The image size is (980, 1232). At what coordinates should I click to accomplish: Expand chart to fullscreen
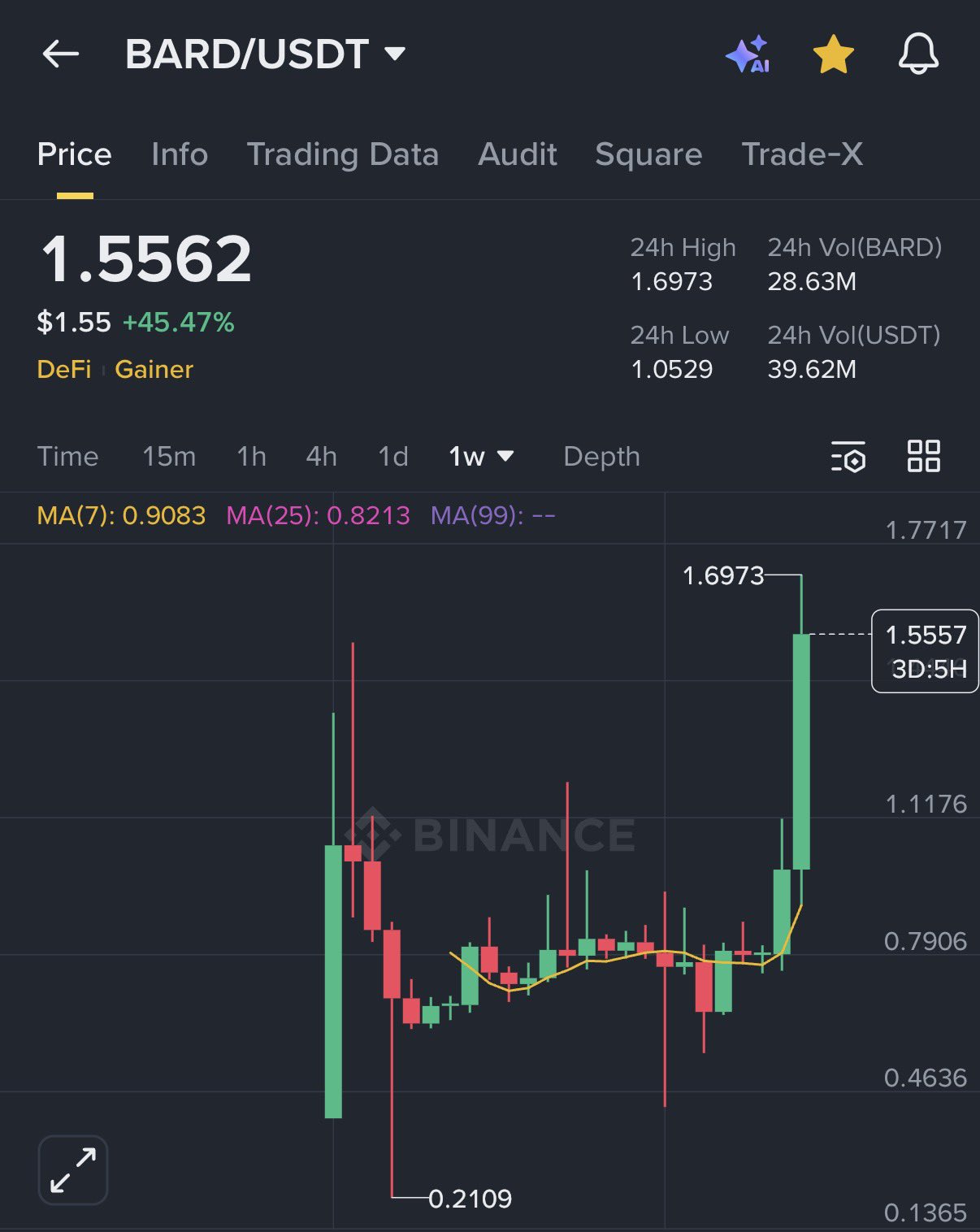73,1169
